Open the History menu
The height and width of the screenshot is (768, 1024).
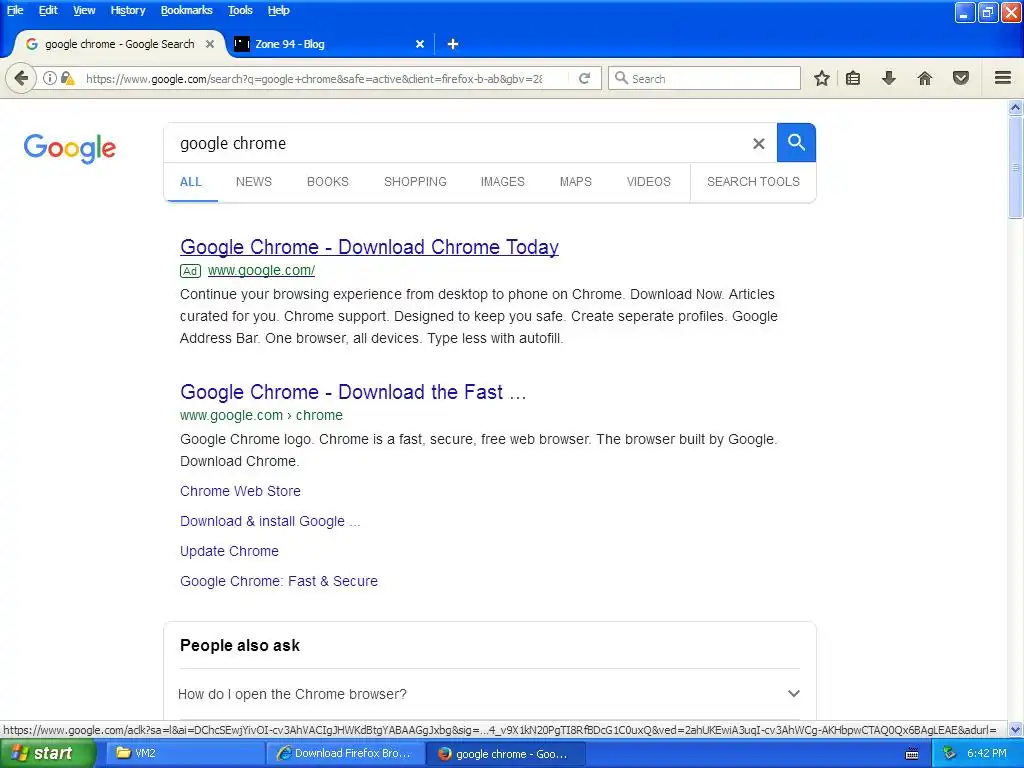coord(127,10)
